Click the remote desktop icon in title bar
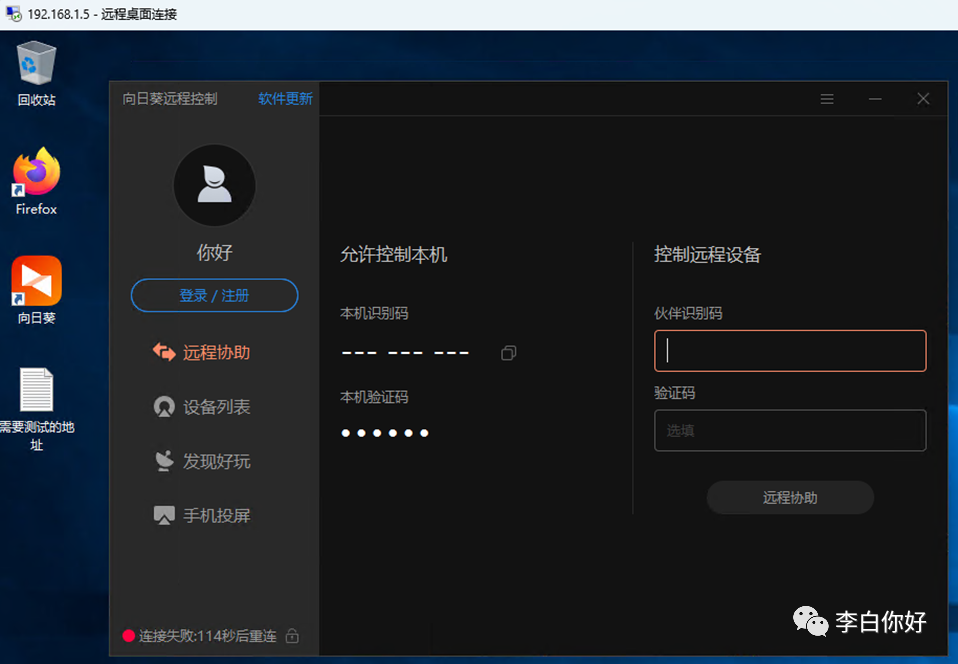The width and height of the screenshot is (958, 664). (13, 13)
